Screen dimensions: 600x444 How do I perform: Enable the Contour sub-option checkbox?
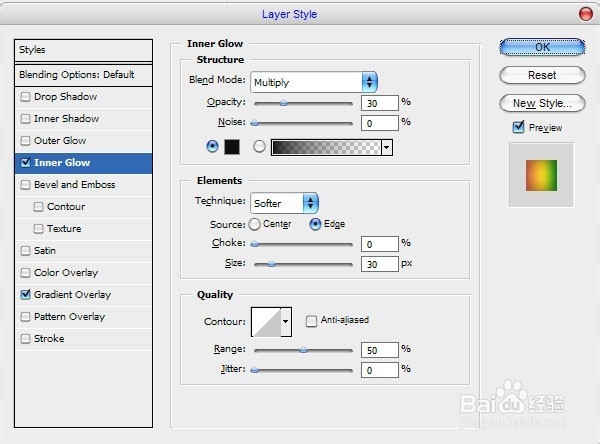[38, 207]
